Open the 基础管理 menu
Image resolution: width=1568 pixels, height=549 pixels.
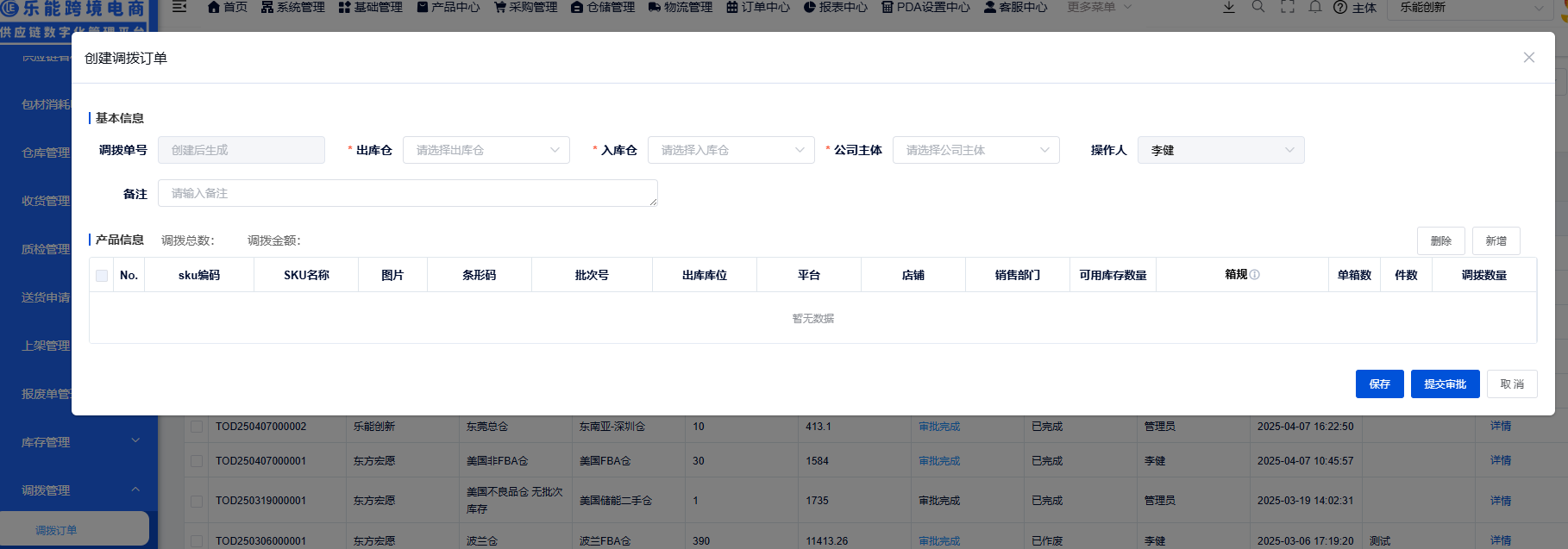370,7
